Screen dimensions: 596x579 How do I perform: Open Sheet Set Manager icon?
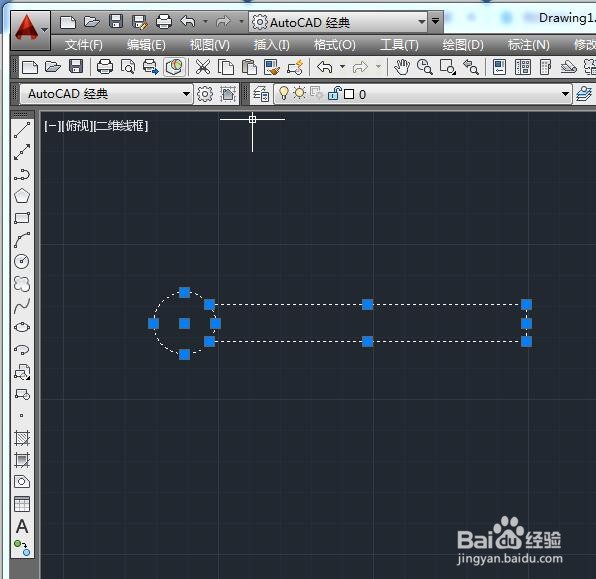569,67
